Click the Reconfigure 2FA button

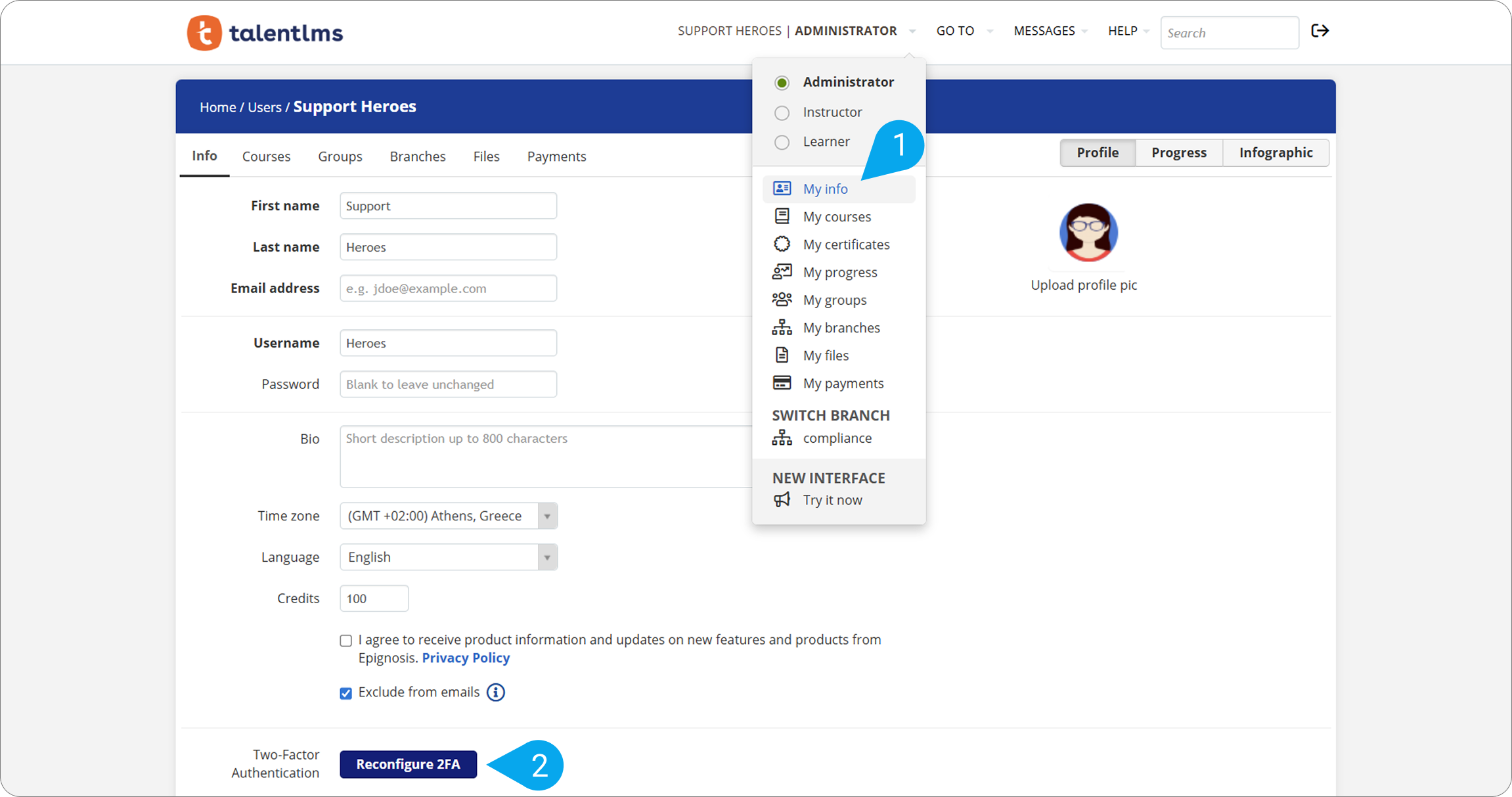point(408,764)
